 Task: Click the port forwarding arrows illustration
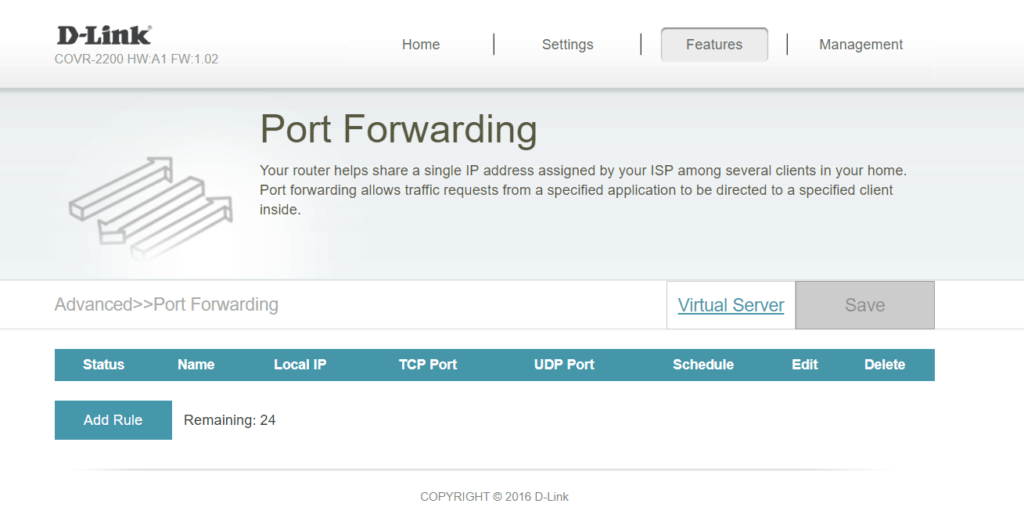[150, 207]
